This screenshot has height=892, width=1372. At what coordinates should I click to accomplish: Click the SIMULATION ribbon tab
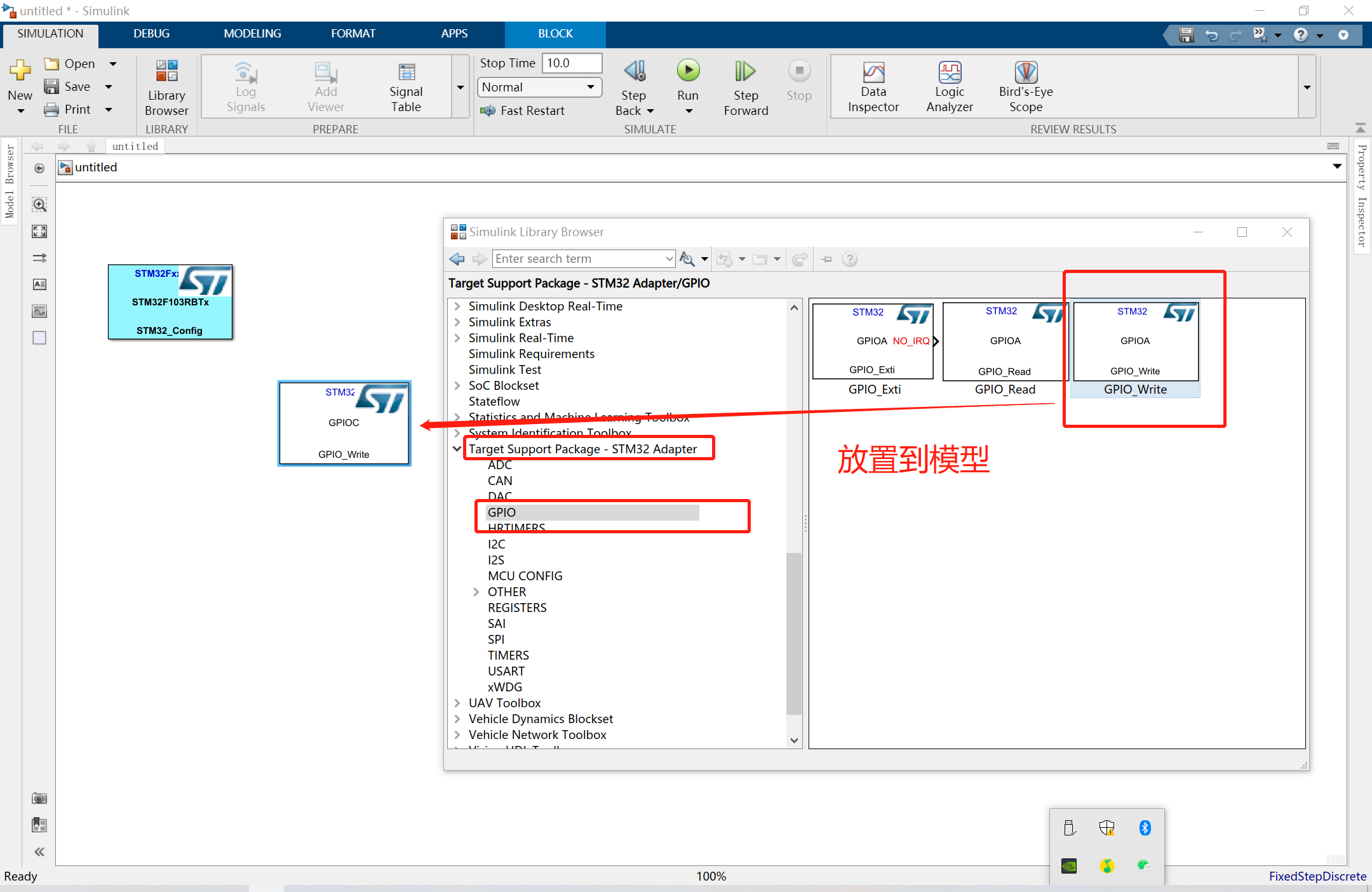click(51, 33)
